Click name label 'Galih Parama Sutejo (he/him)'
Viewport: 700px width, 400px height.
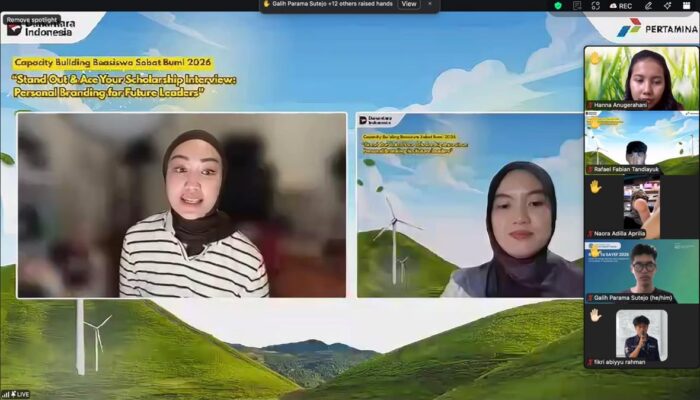(x=633, y=298)
